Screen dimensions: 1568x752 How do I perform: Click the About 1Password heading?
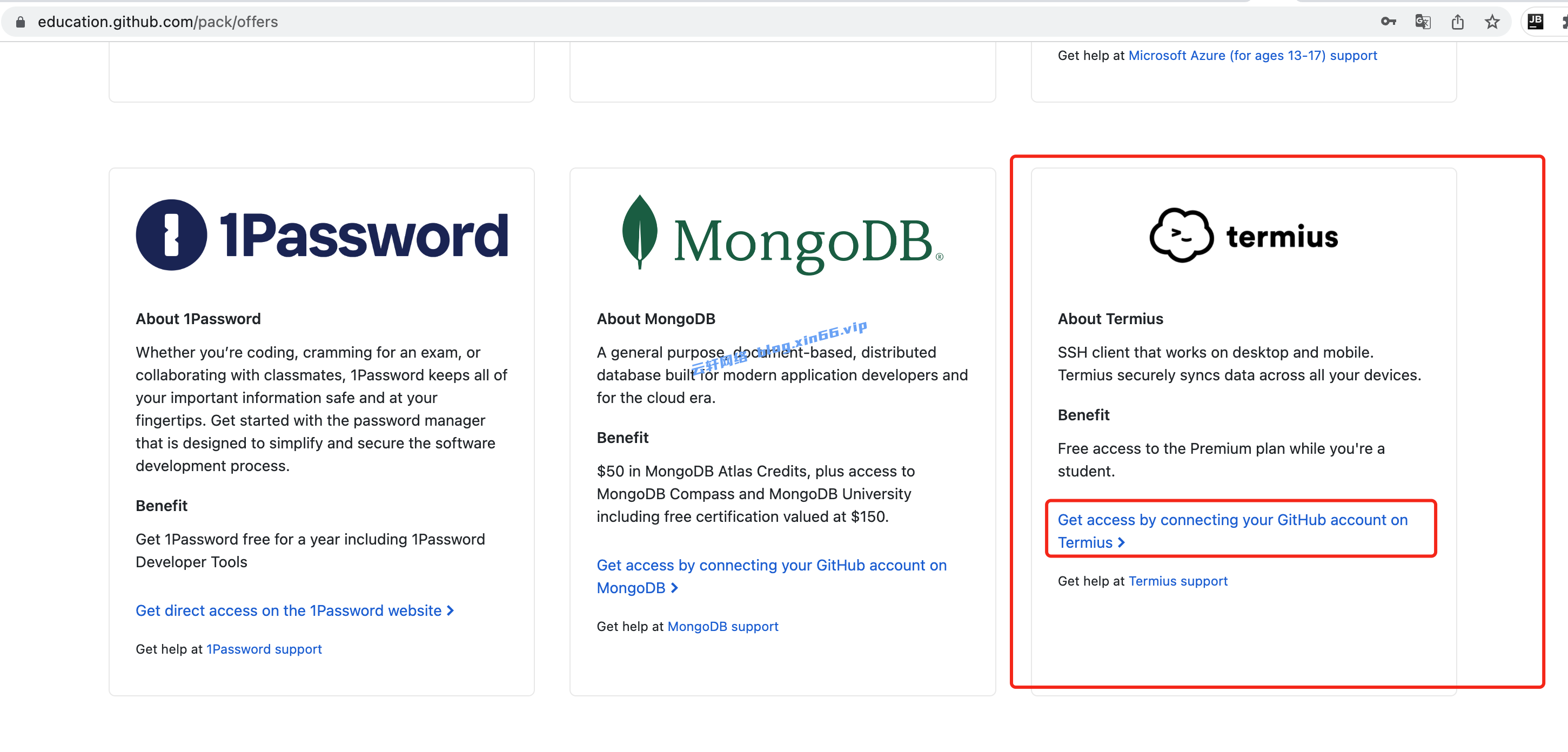pyautogui.click(x=198, y=319)
